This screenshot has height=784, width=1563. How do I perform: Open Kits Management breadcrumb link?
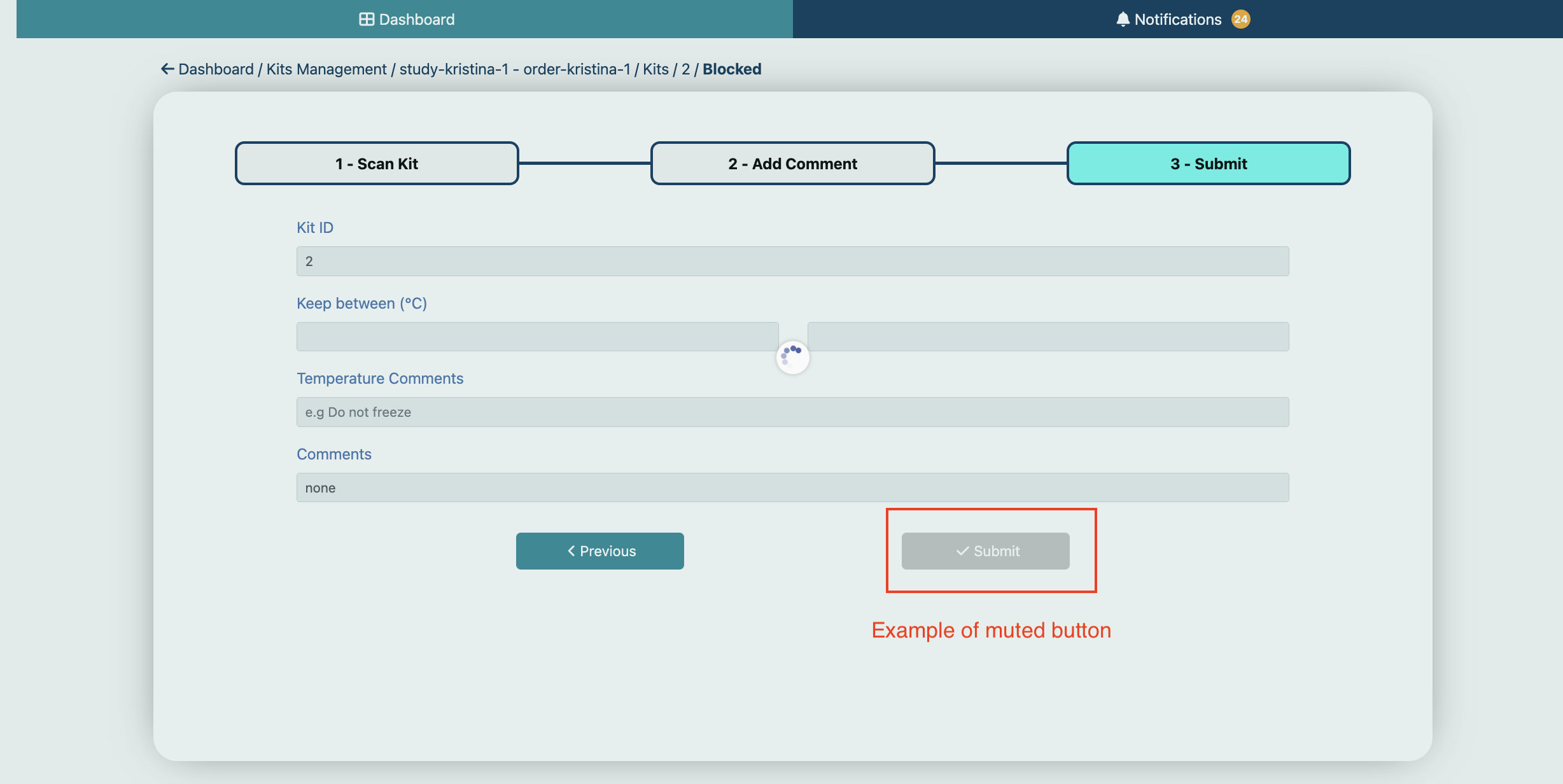point(326,69)
